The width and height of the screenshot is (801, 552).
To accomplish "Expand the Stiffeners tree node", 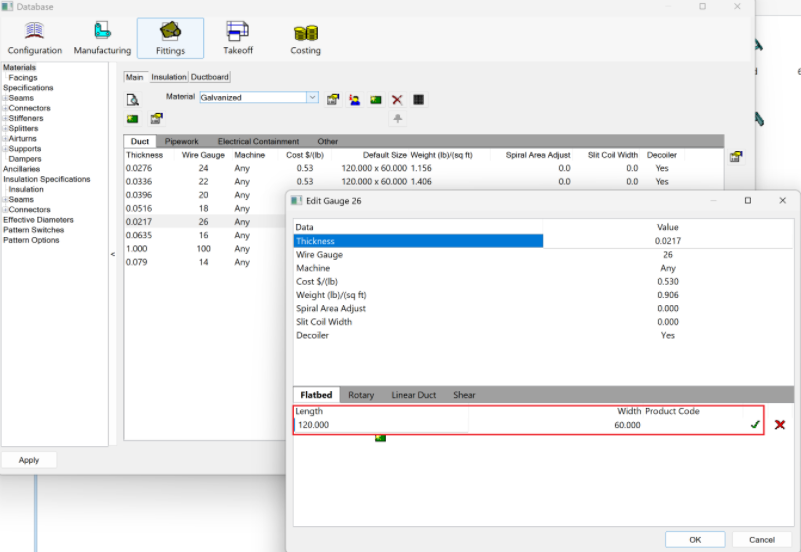I will (5, 118).
